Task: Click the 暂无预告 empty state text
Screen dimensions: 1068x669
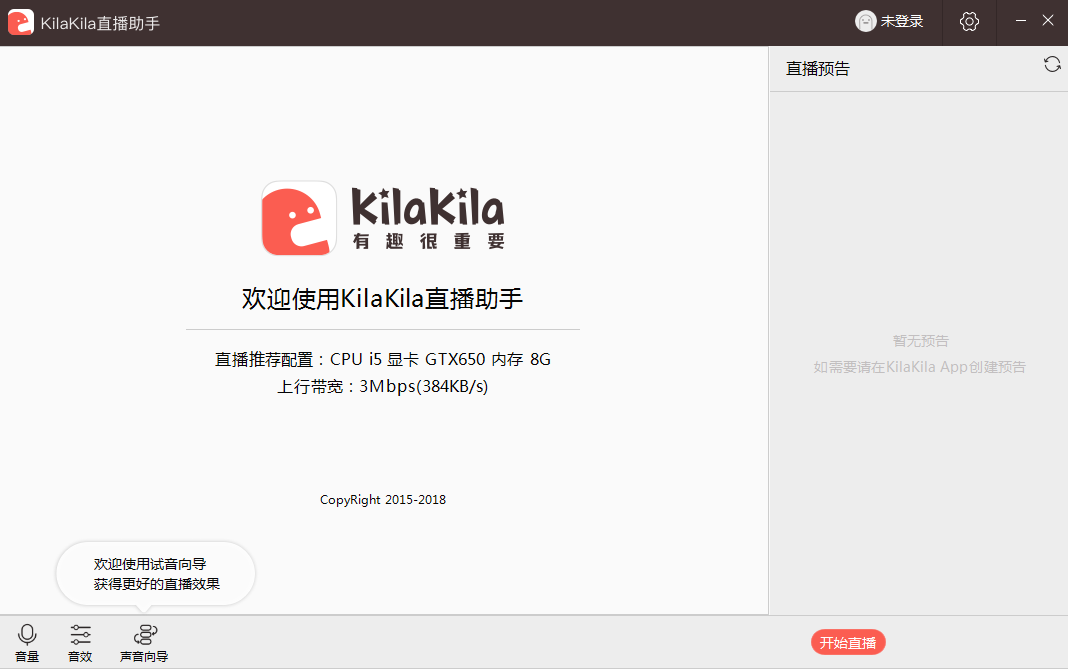Action: (x=920, y=341)
